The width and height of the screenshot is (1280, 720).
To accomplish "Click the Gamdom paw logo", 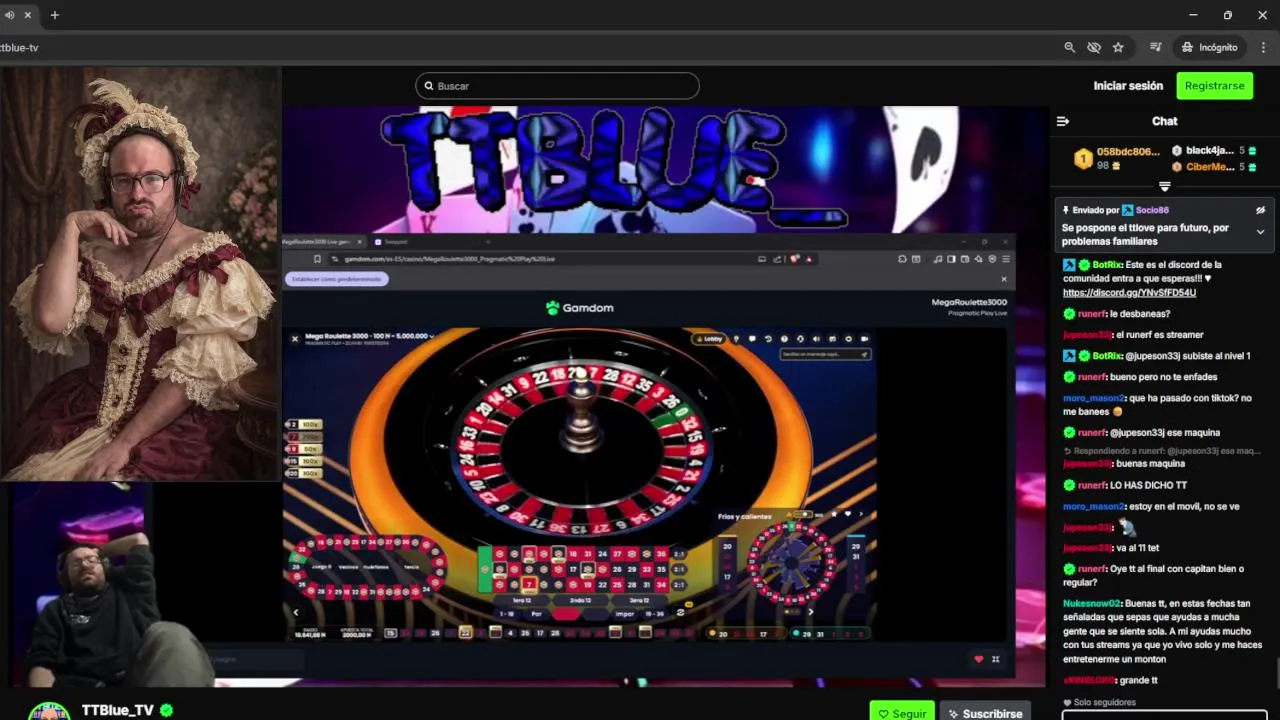I will click(x=552, y=308).
